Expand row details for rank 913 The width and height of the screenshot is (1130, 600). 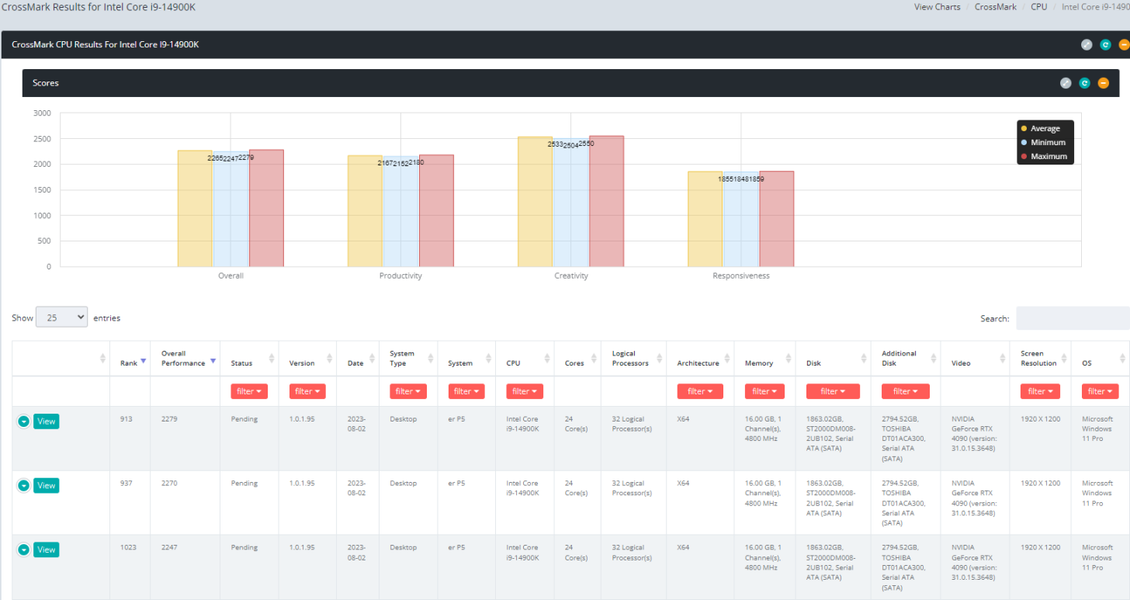click(x=24, y=421)
